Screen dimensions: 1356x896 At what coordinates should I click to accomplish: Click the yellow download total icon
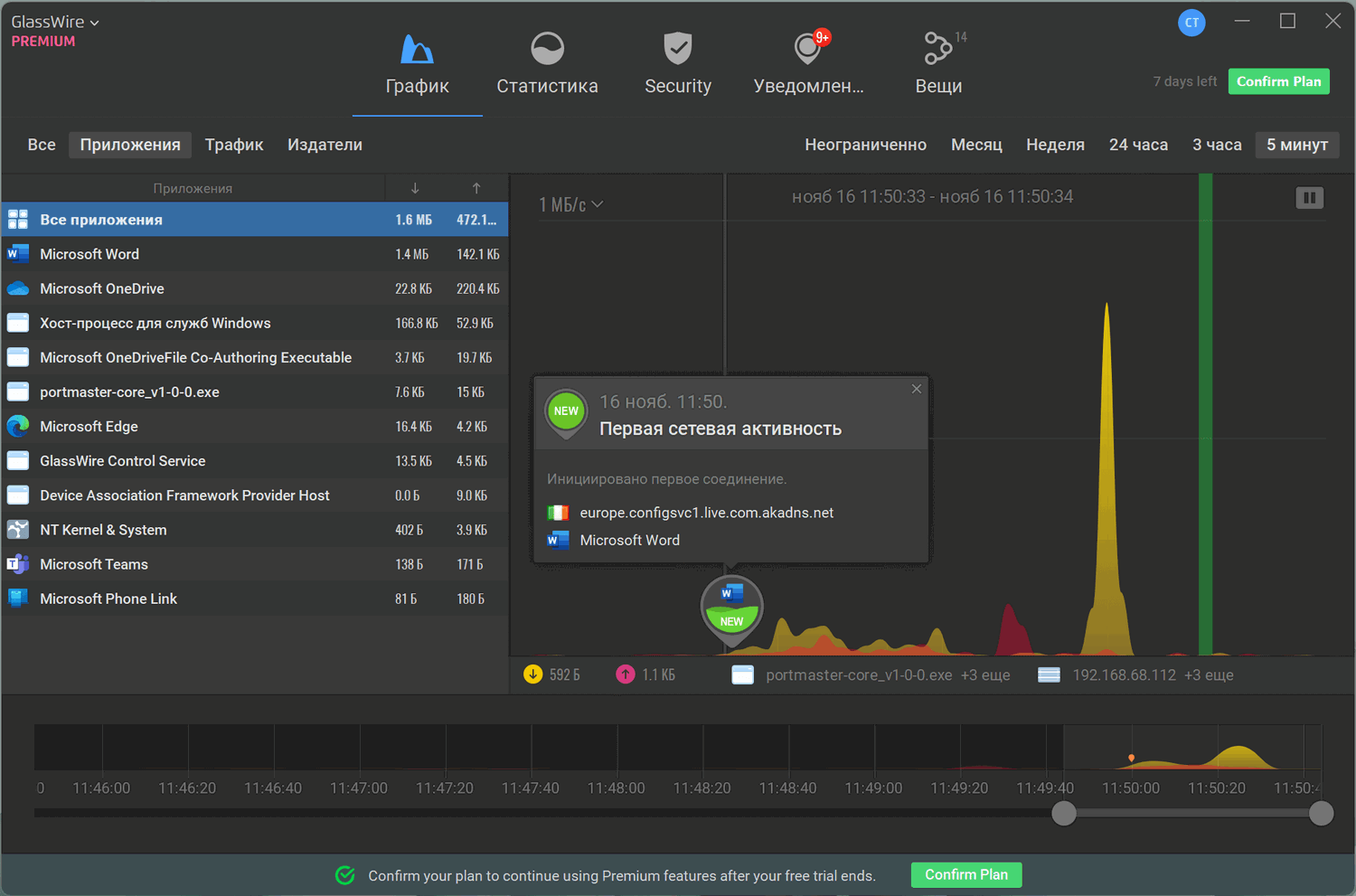(x=532, y=674)
